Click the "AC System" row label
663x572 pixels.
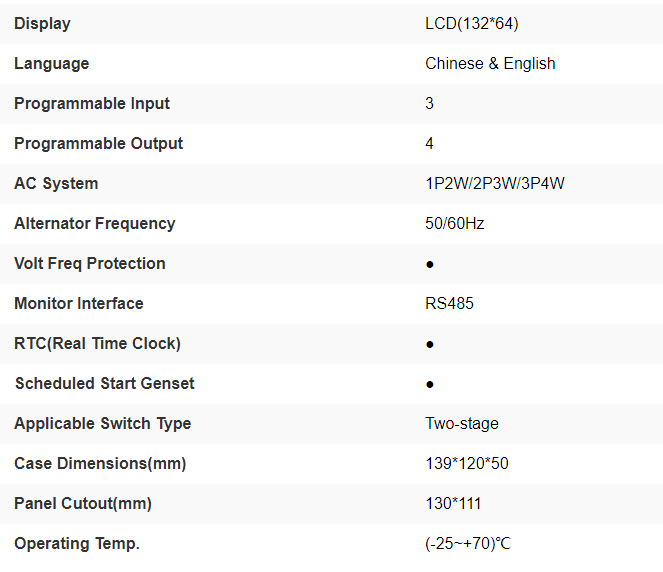coord(56,183)
